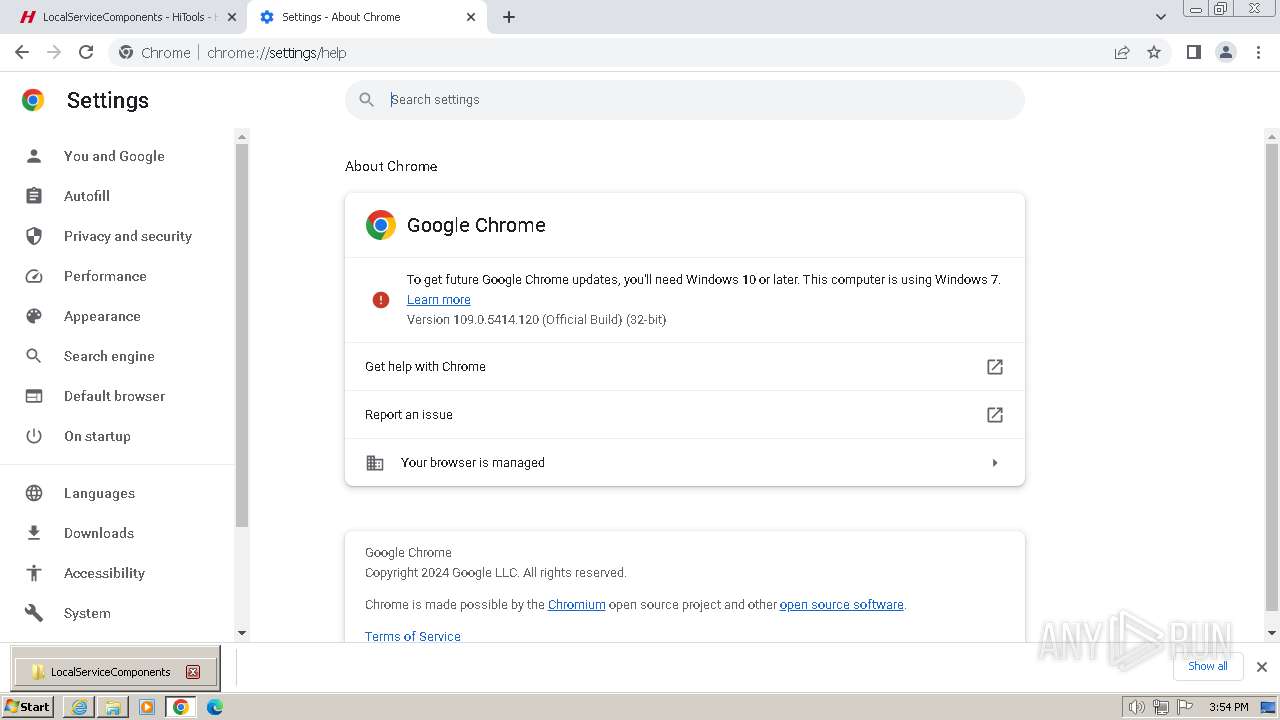Open the Action Center flag icon

click(x=1184, y=707)
